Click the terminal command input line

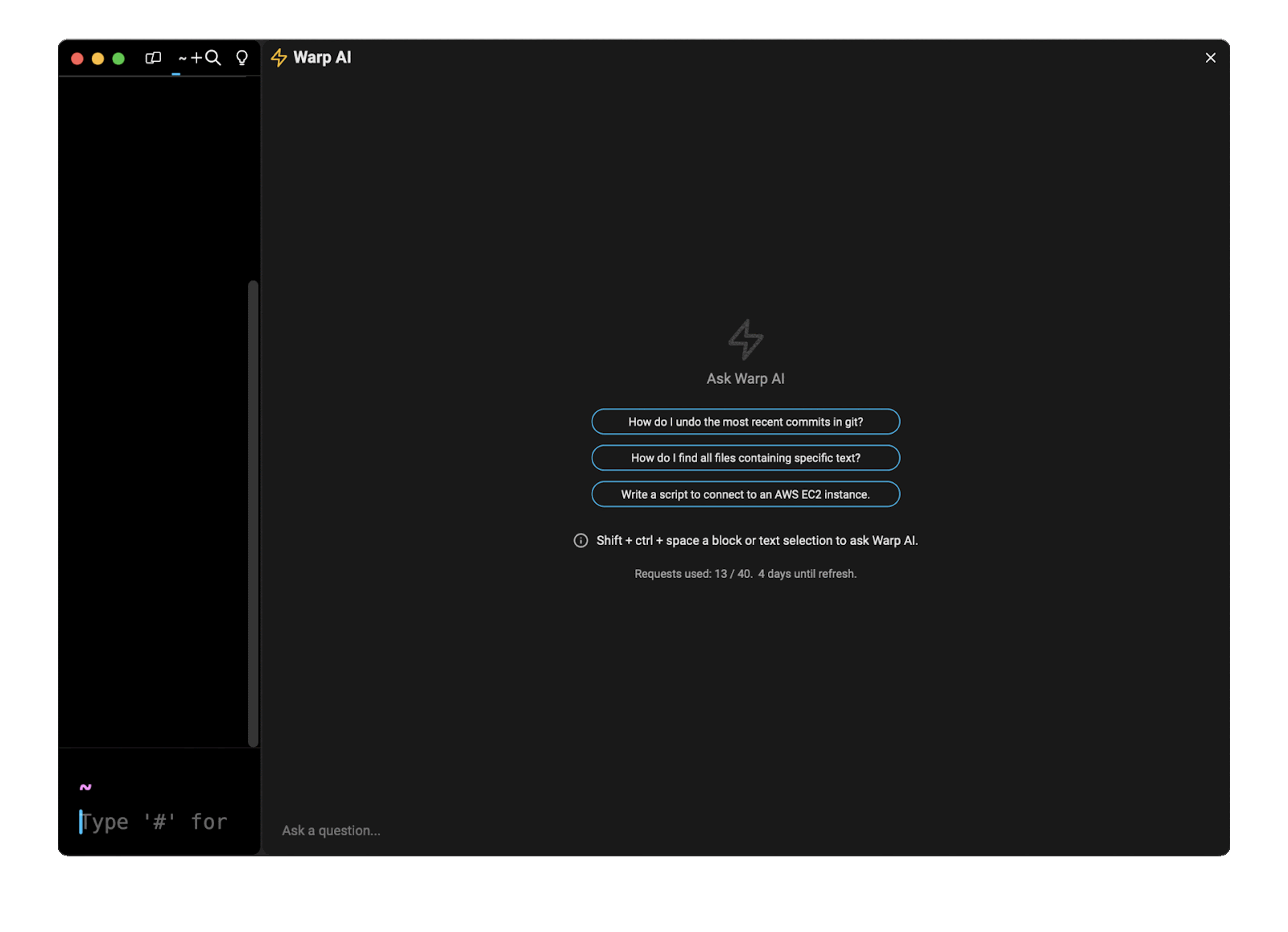tap(153, 821)
